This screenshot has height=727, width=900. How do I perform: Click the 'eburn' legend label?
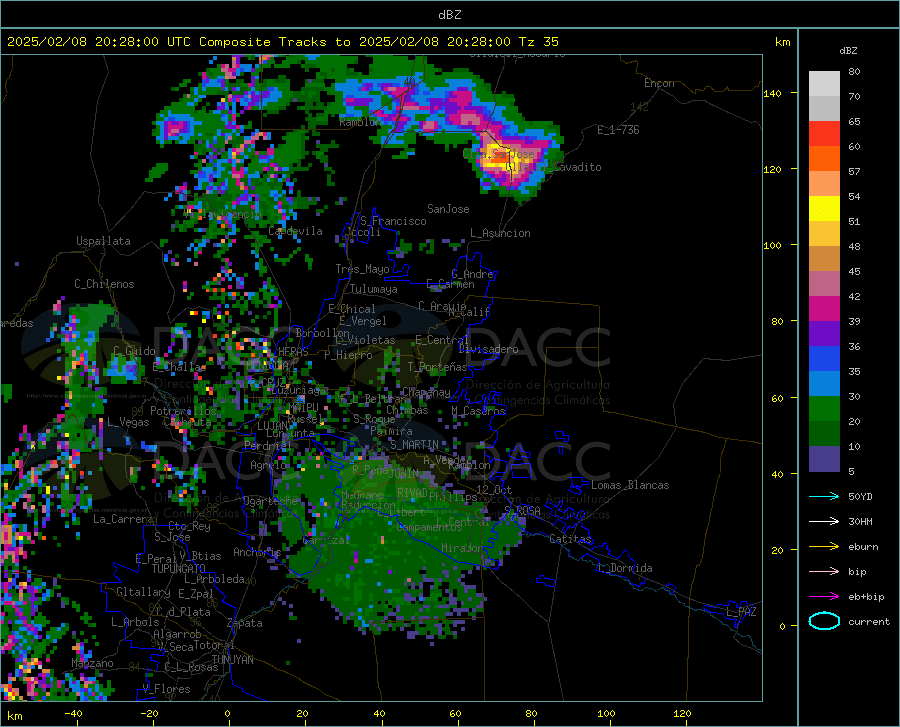click(x=863, y=547)
